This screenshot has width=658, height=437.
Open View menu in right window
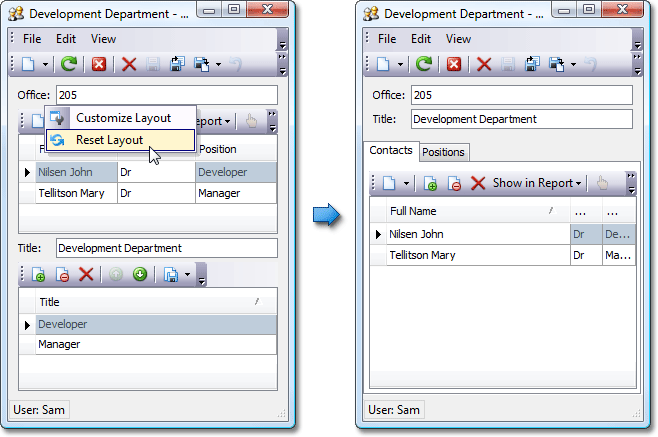[x=458, y=39]
